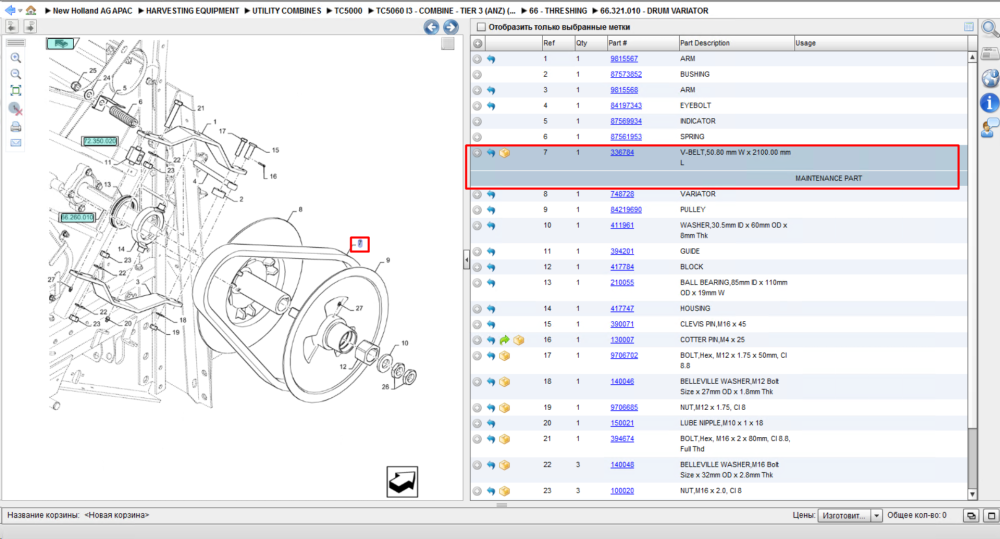This screenshot has height=539, width=1000.
Task: Open part number 84219690 link
Action: click(x=626, y=210)
